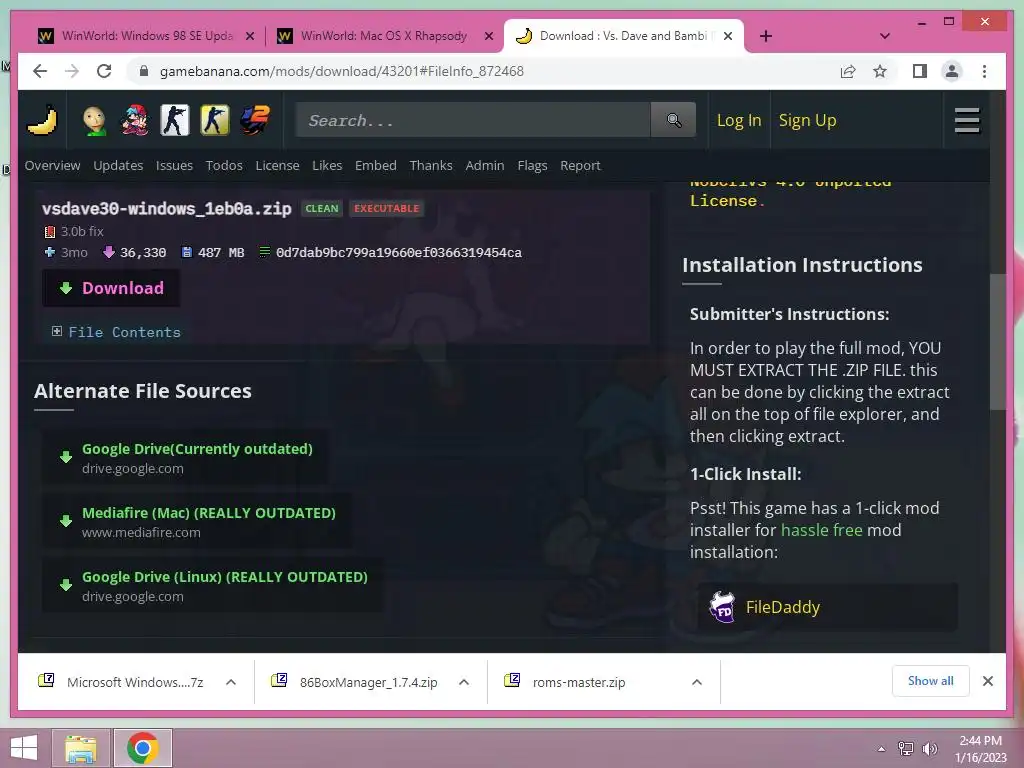
Task: Close the WinWorld Mac OS X Rhapsody tab
Action: (x=488, y=36)
